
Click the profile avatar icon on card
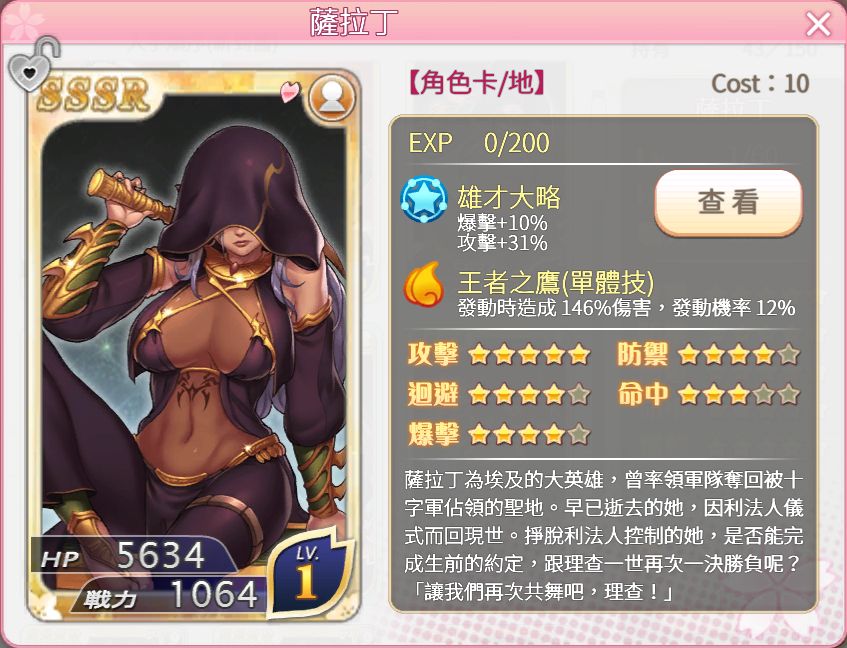pyautogui.click(x=332, y=98)
